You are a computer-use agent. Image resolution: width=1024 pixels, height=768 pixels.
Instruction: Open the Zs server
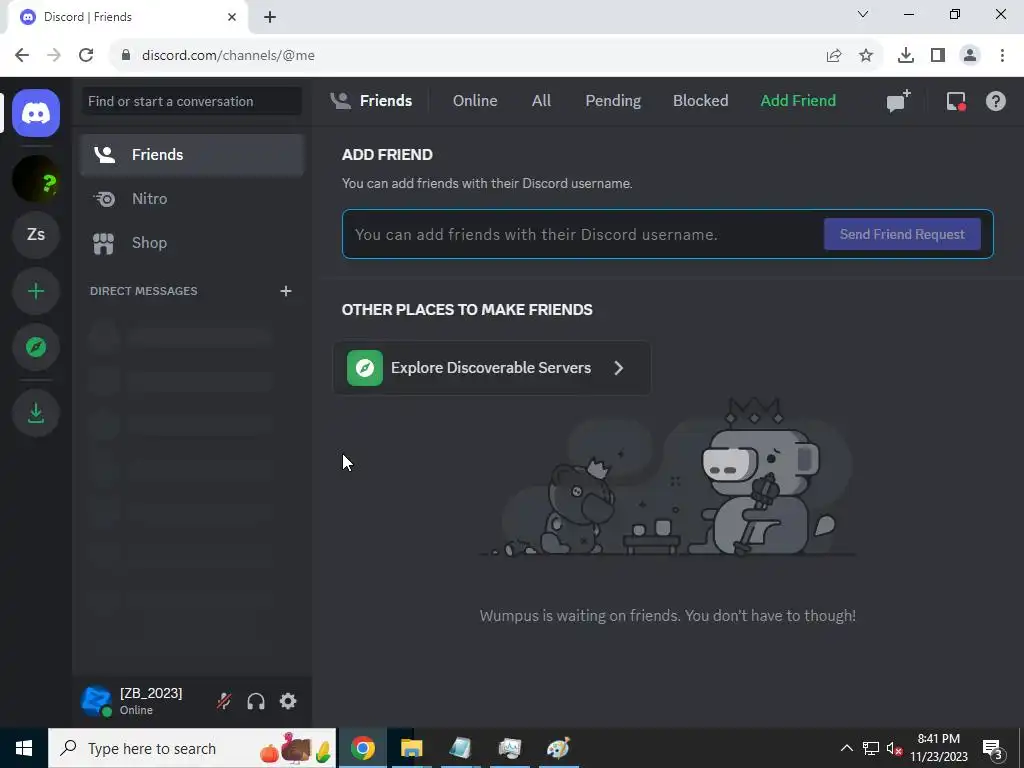tap(36, 234)
